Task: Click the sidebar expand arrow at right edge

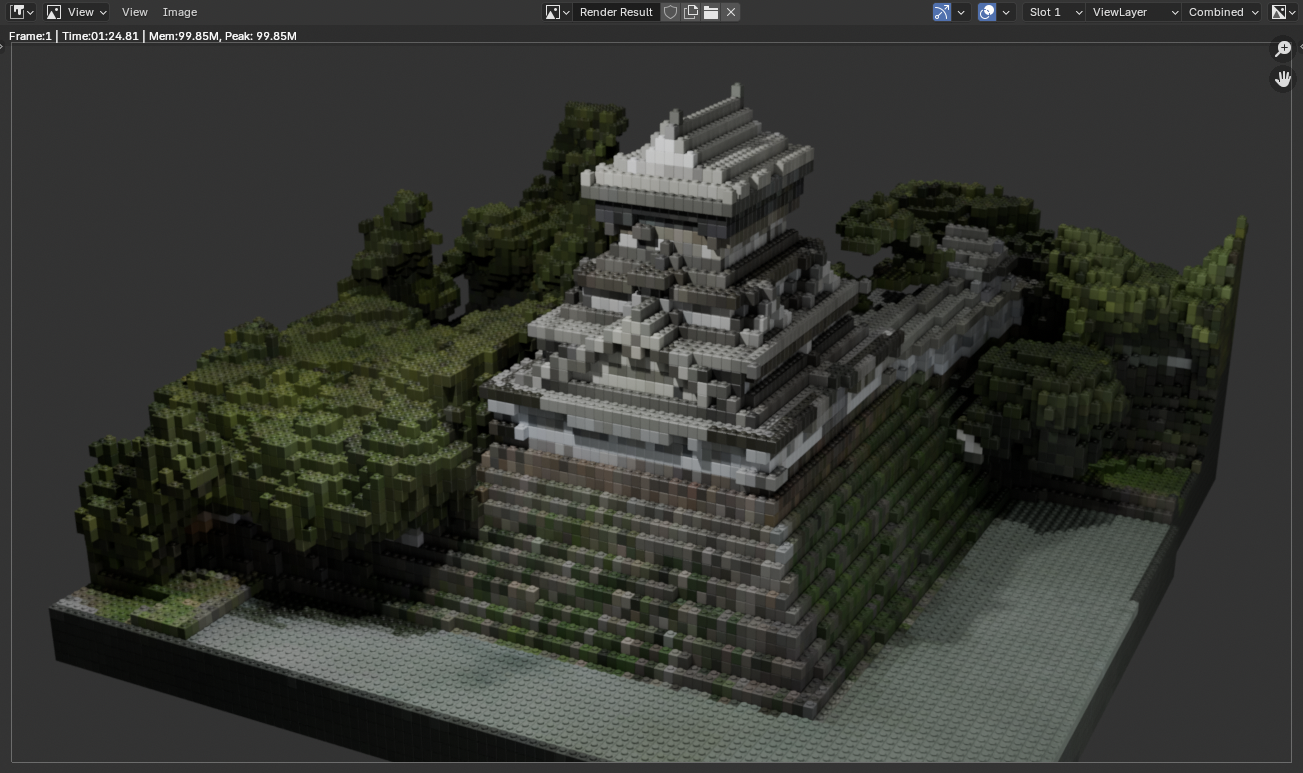Action: coord(1300,47)
